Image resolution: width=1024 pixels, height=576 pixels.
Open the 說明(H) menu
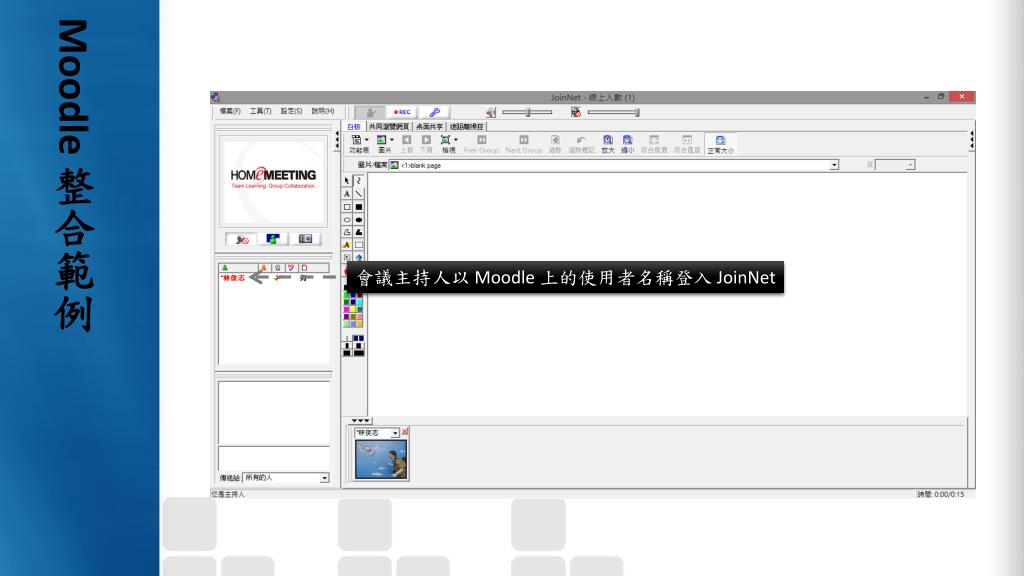323,111
